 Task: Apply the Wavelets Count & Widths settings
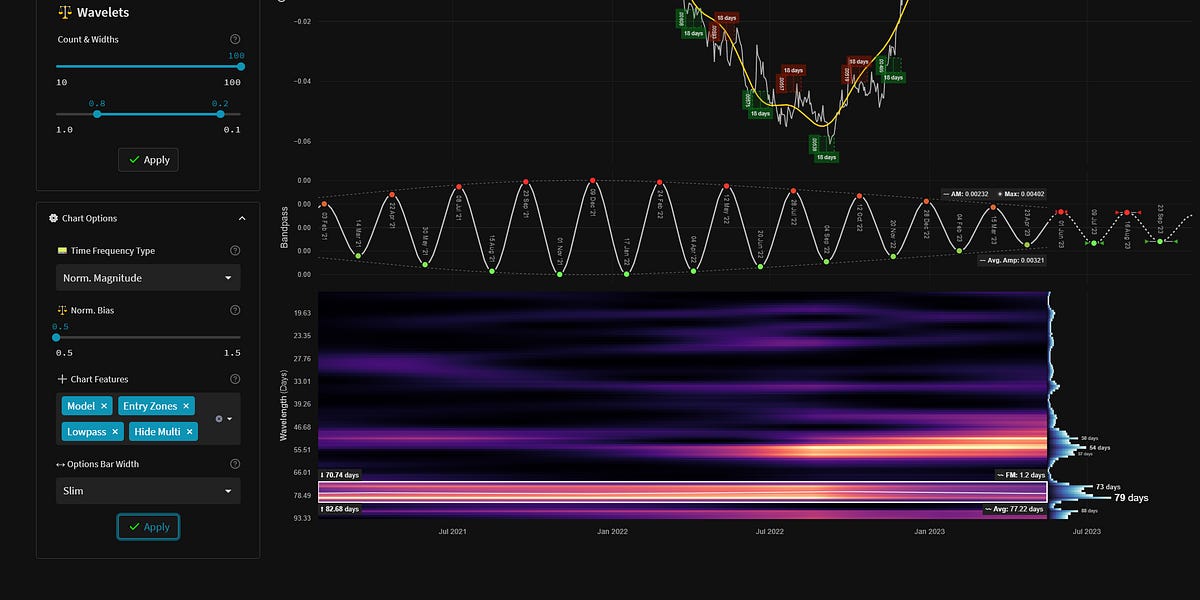click(x=148, y=159)
